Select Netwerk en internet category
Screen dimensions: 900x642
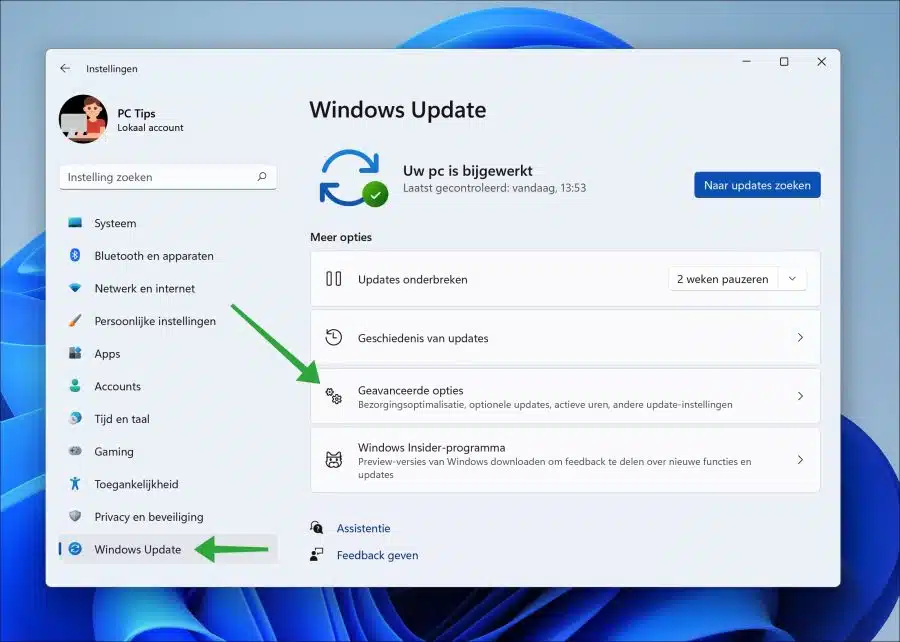(168, 289)
